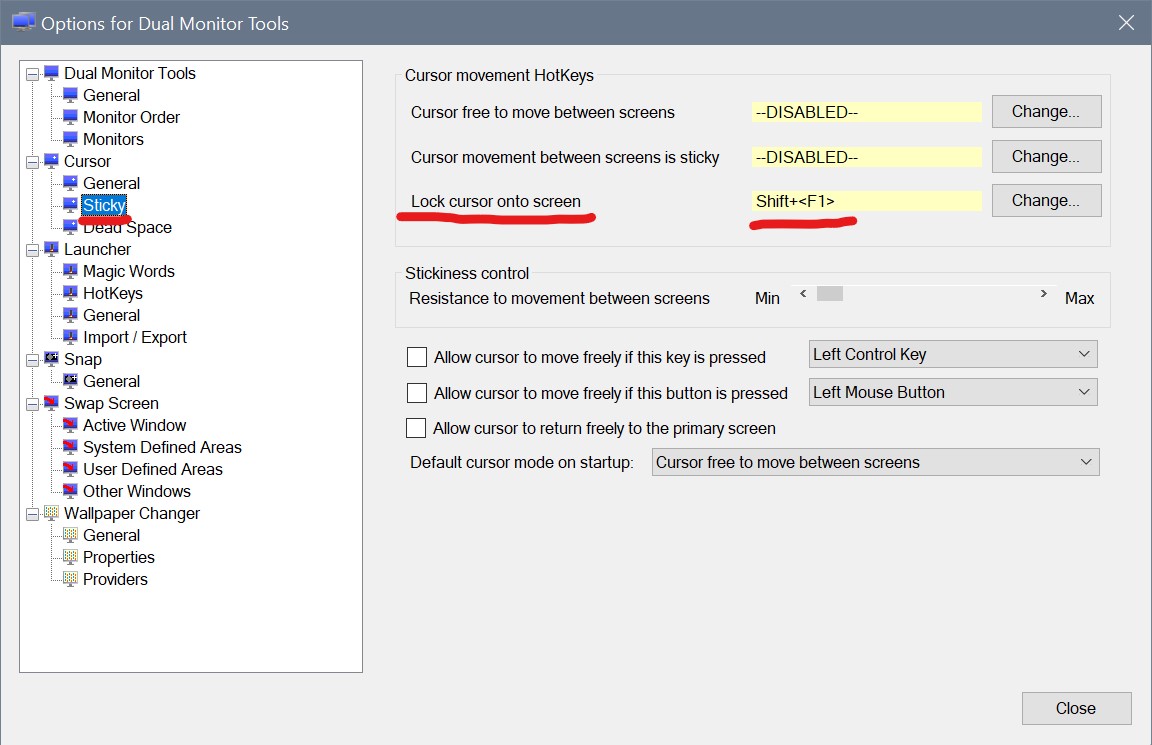Click the icon beside System Defined Areas
The image size is (1152, 745).
(70, 447)
